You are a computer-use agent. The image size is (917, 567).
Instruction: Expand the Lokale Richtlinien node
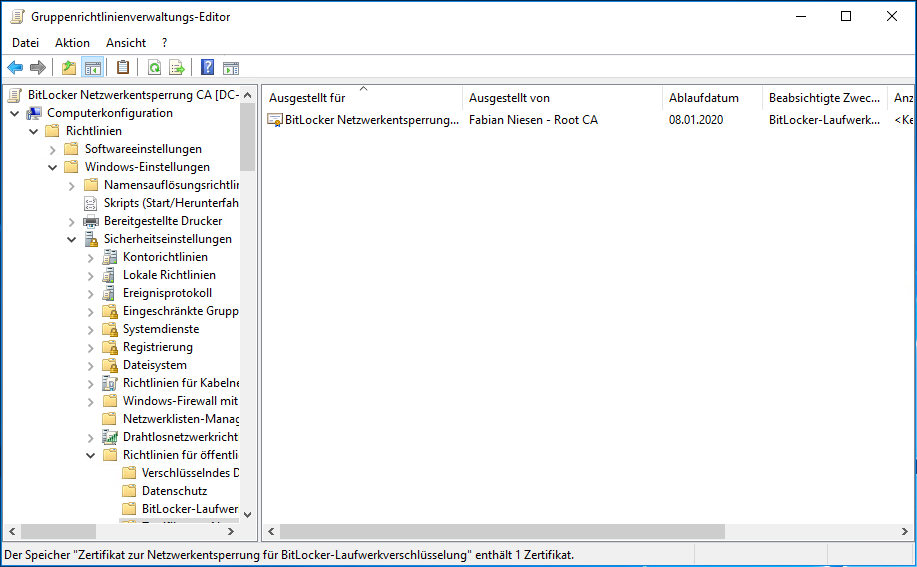point(91,276)
